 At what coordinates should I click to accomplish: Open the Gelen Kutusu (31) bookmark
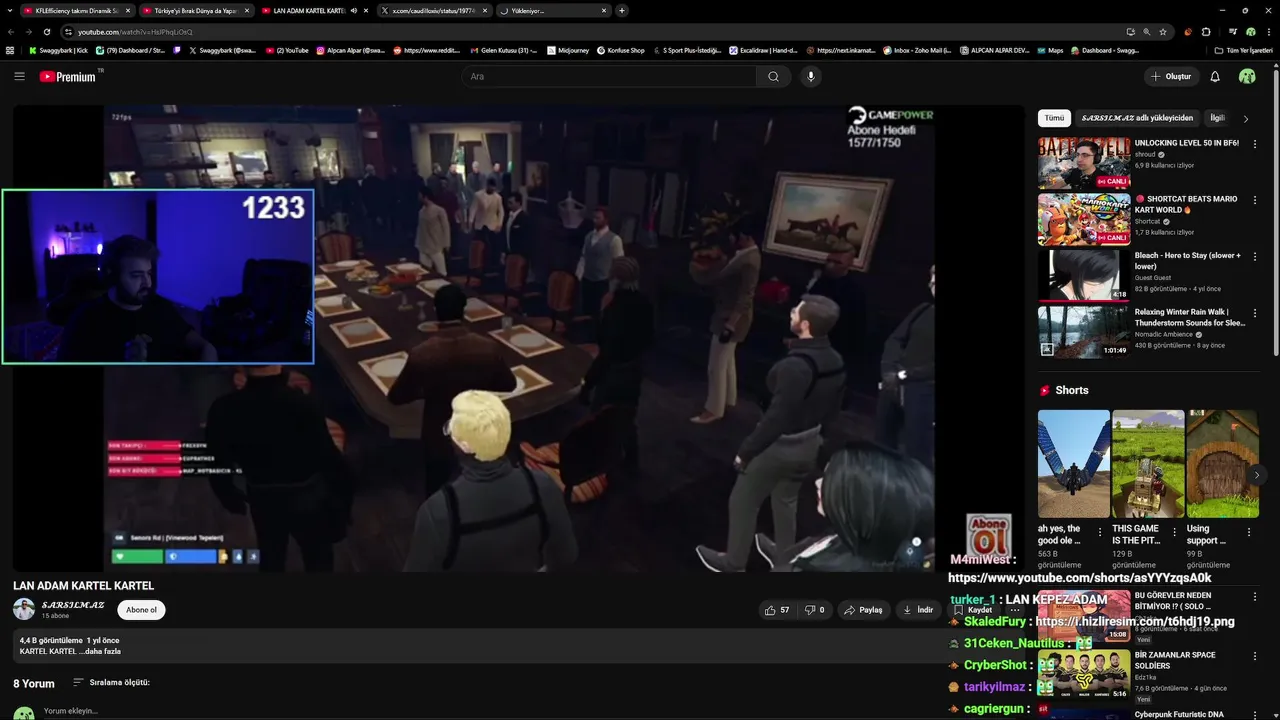[504, 50]
